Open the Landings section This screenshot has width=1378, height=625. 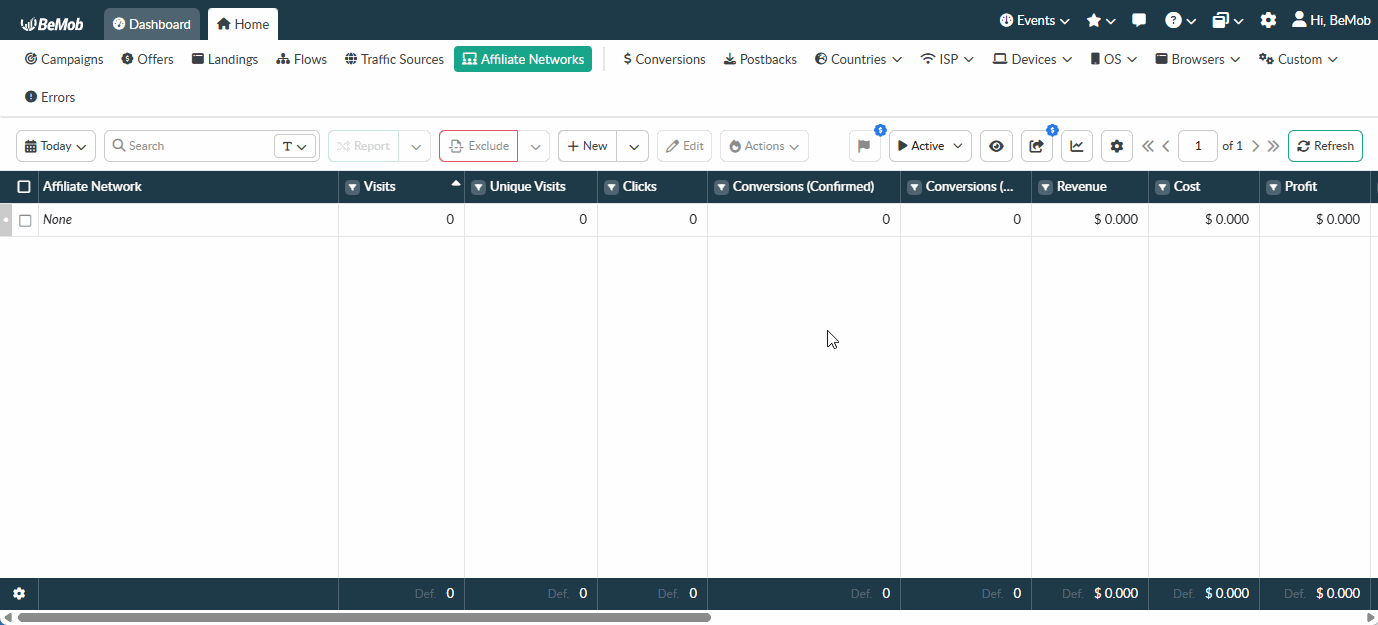coord(225,59)
